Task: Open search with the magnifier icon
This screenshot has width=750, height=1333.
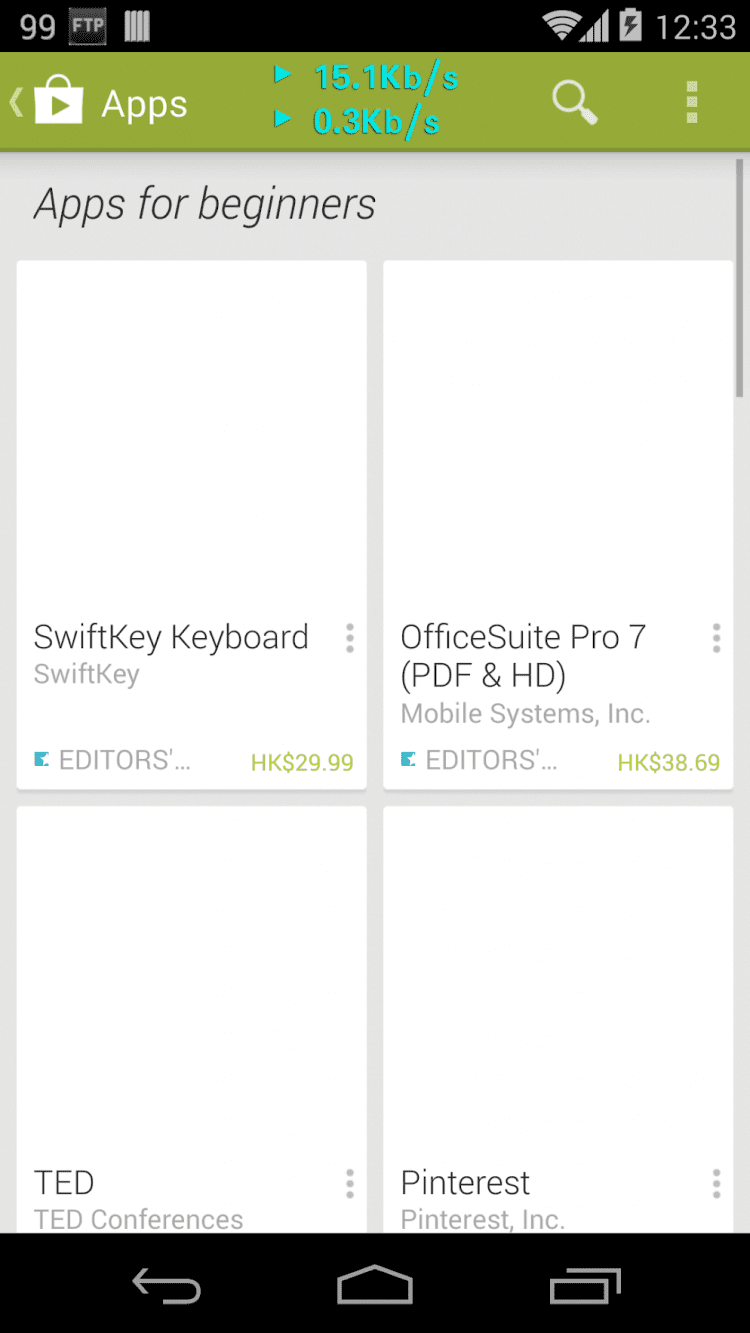Action: coord(574,102)
